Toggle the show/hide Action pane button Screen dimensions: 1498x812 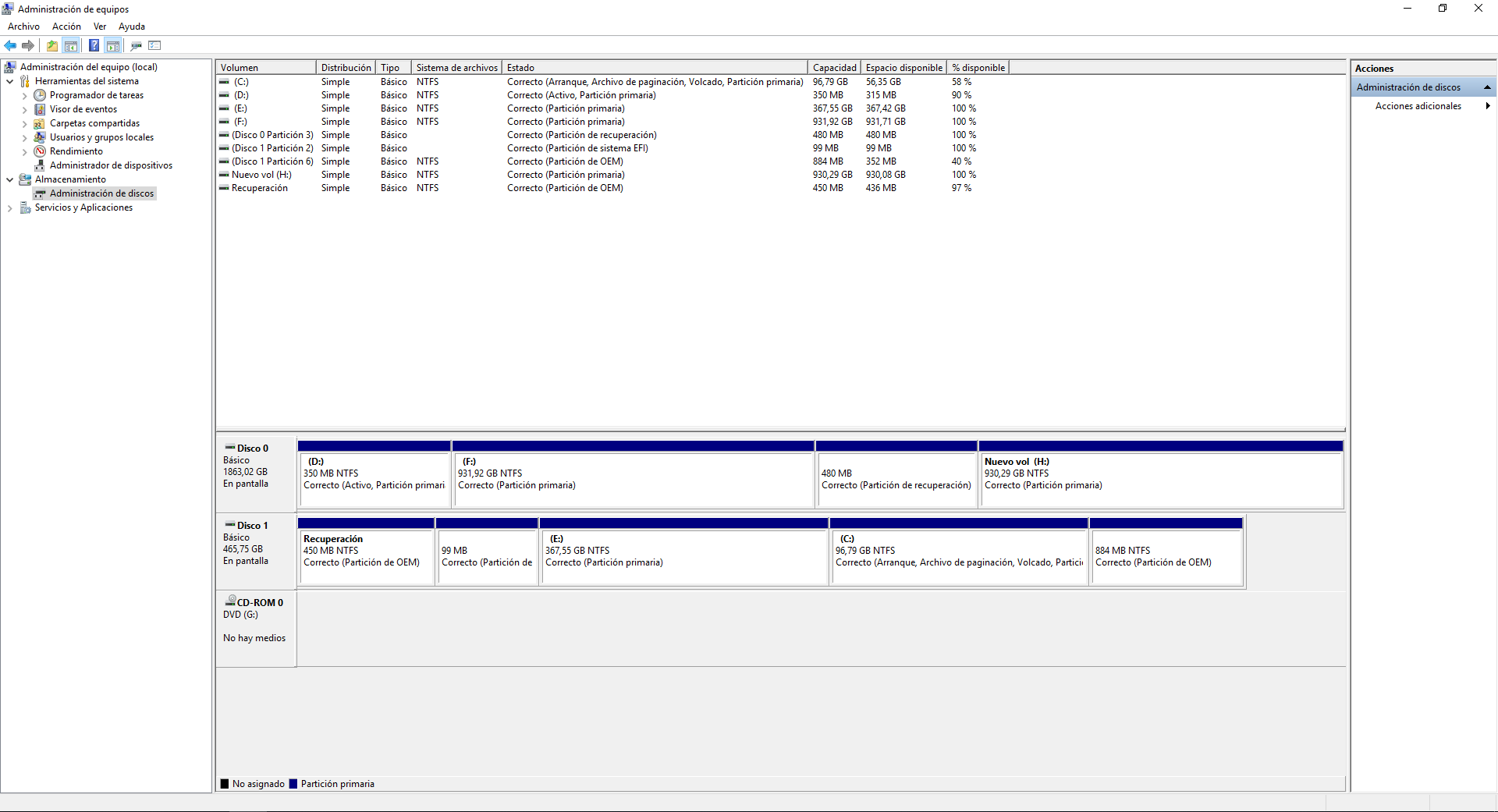(113, 45)
